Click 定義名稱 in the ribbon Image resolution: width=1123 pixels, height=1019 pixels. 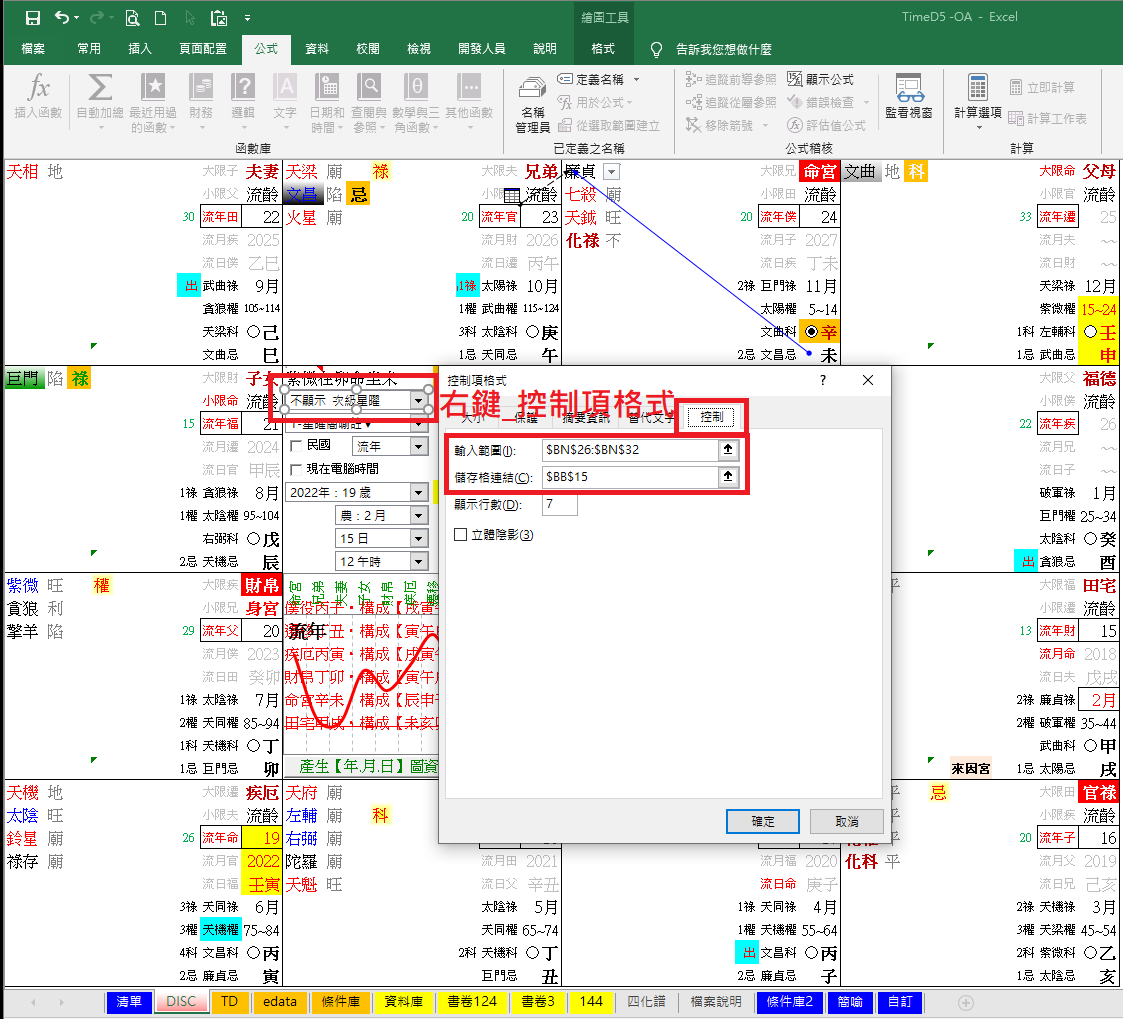pyautogui.click(x=592, y=79)
